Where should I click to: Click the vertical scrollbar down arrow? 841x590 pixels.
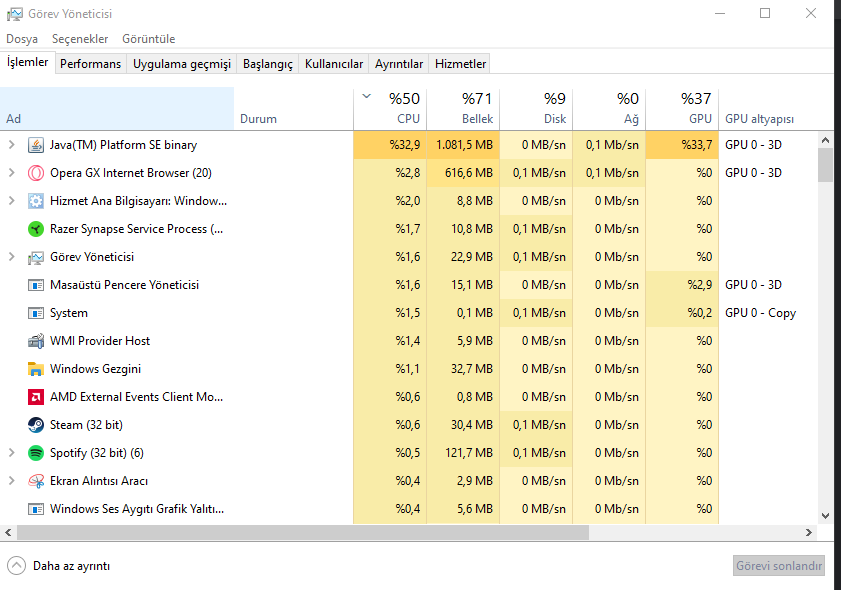(x=825, y=516)
